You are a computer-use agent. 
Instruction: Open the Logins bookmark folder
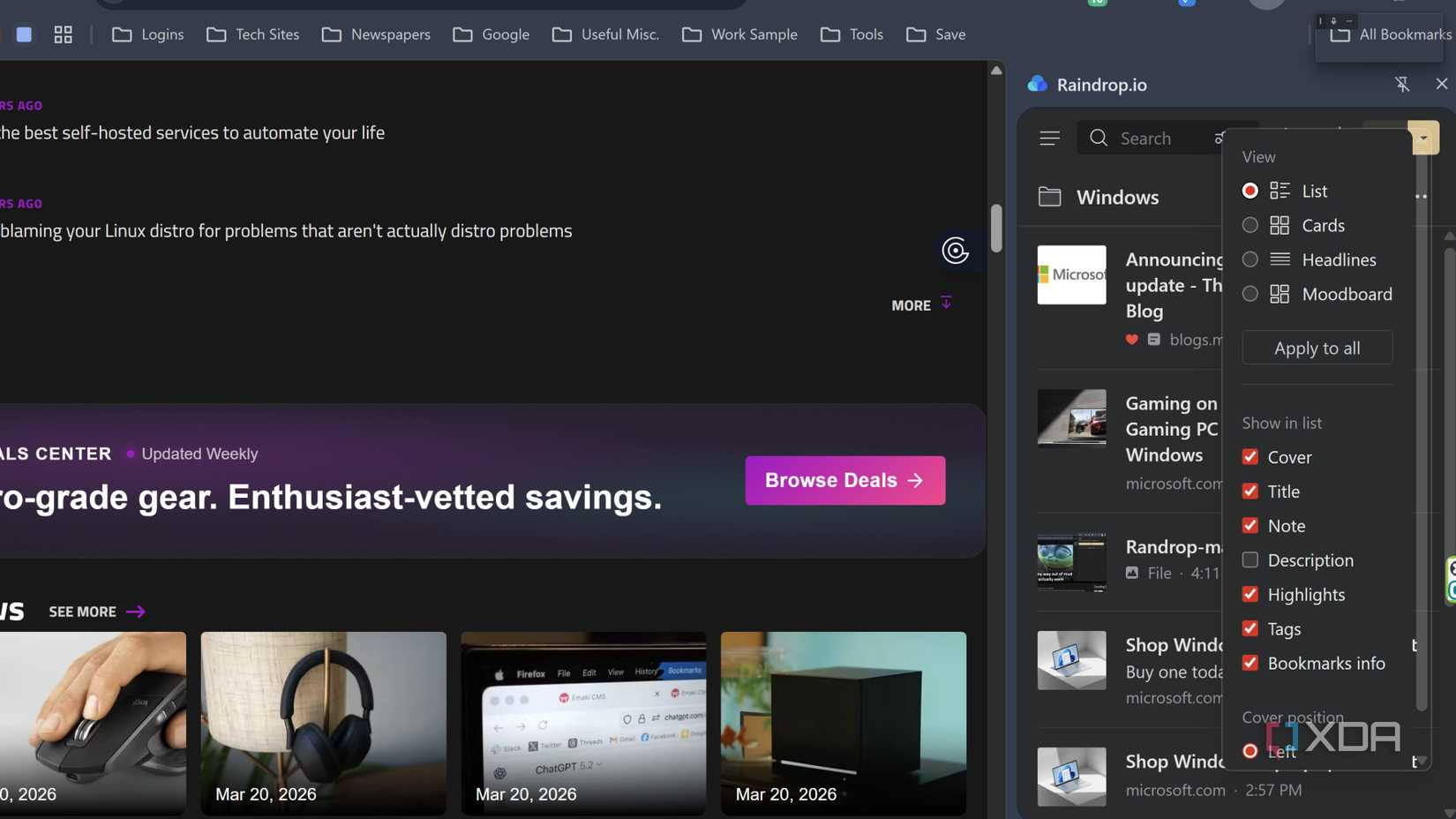click(x=148, y=34)
